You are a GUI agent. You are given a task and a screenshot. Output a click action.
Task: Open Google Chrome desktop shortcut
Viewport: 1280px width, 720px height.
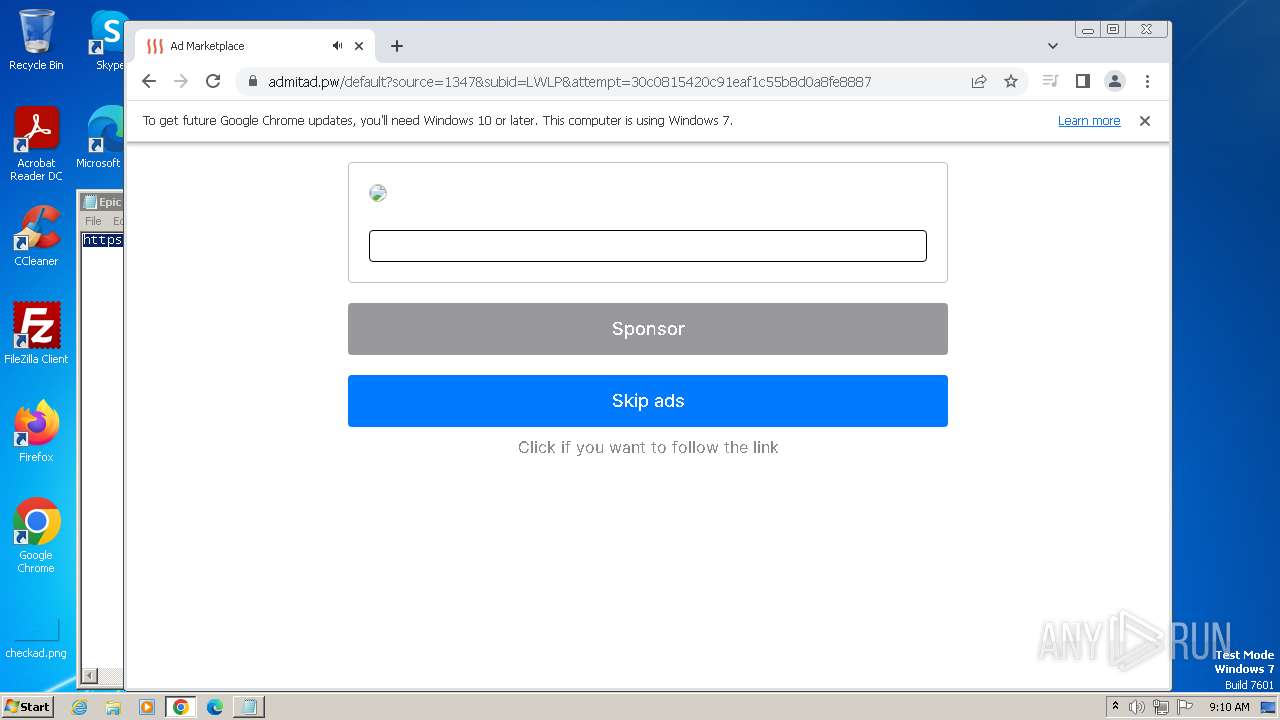pos(36,536)
